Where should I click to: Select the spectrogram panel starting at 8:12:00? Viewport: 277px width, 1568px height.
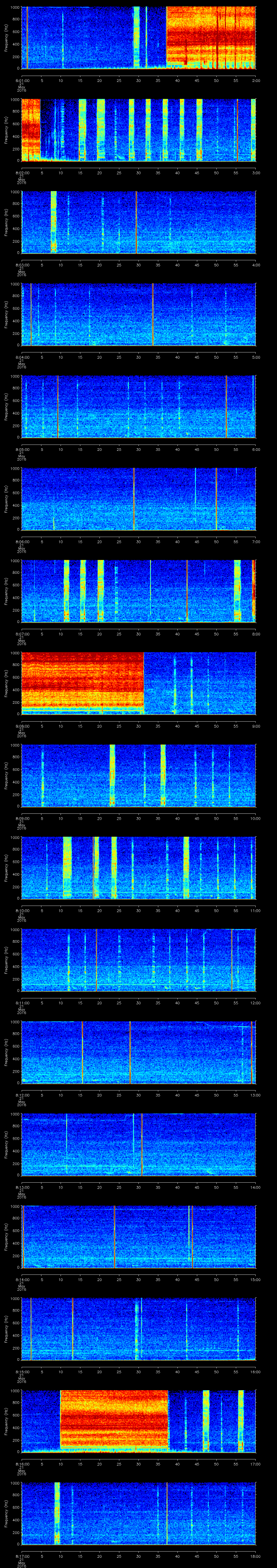138,1052
